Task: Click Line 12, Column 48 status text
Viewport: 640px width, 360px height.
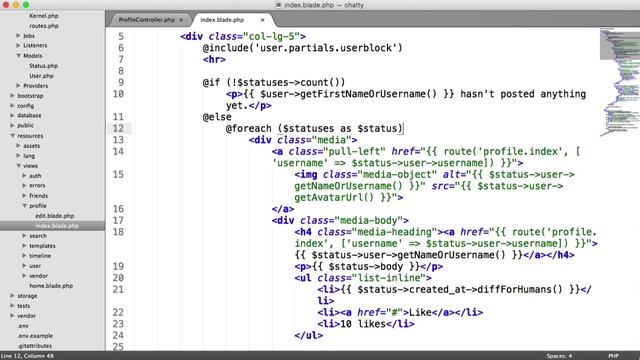Action: pos(27,356)
